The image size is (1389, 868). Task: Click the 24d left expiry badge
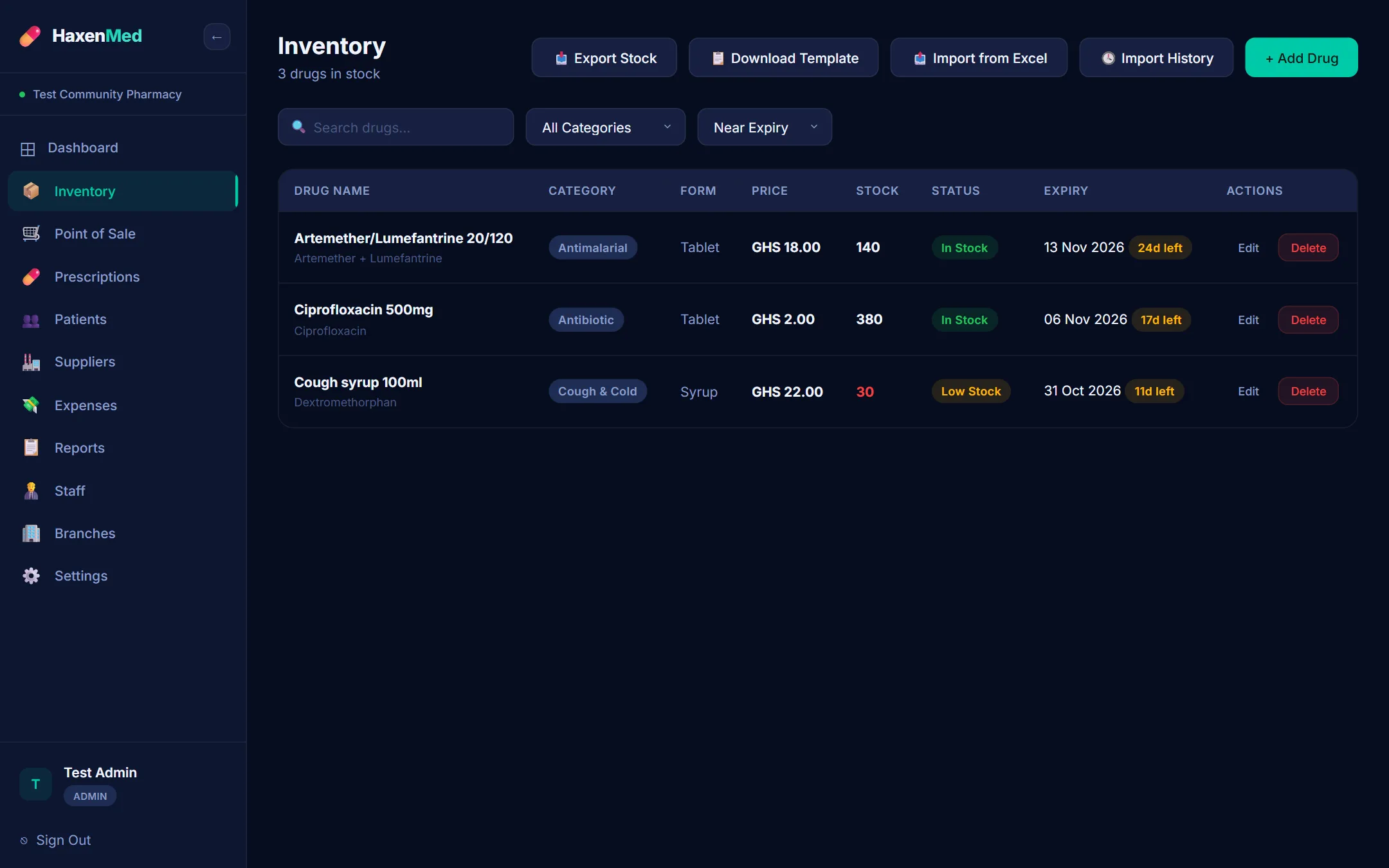pyautogui.click(x=1160, y=248)
